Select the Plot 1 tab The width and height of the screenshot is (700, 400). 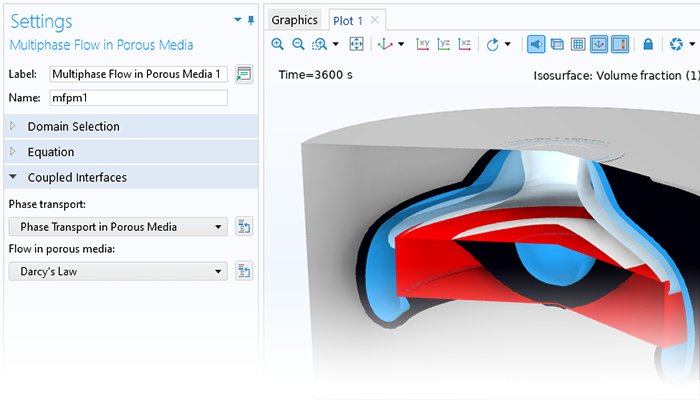point(348,21)
